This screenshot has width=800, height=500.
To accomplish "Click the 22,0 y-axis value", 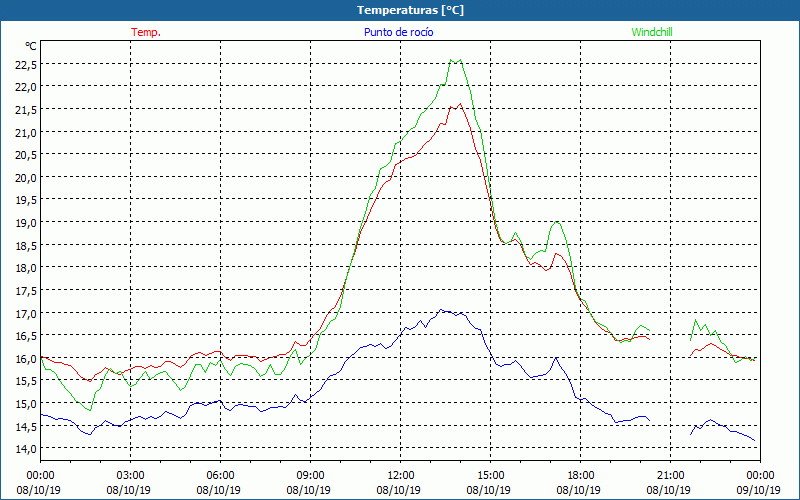I will tap(26, 87).
